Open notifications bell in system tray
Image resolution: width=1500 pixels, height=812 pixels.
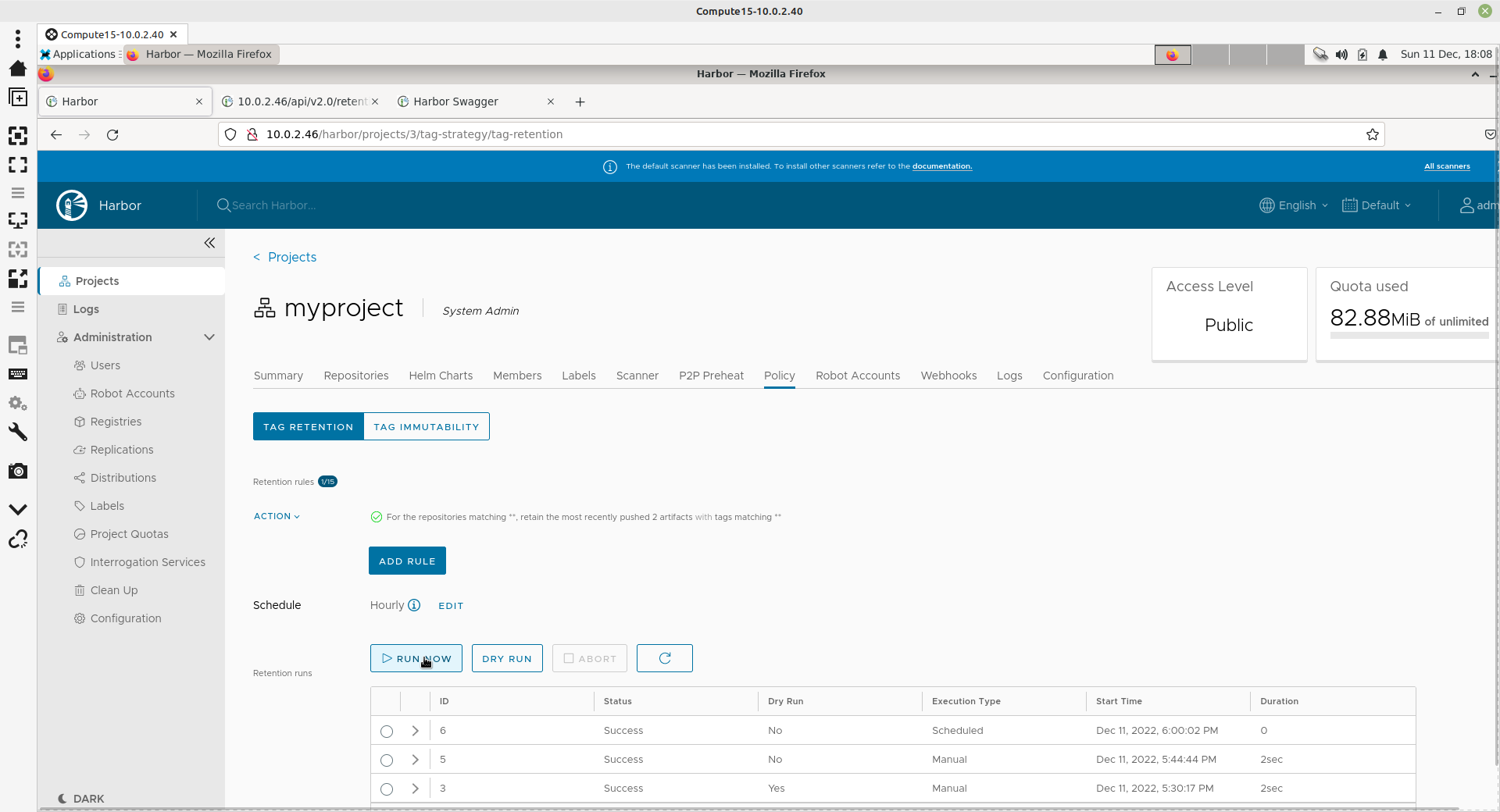pos(1383,54)
